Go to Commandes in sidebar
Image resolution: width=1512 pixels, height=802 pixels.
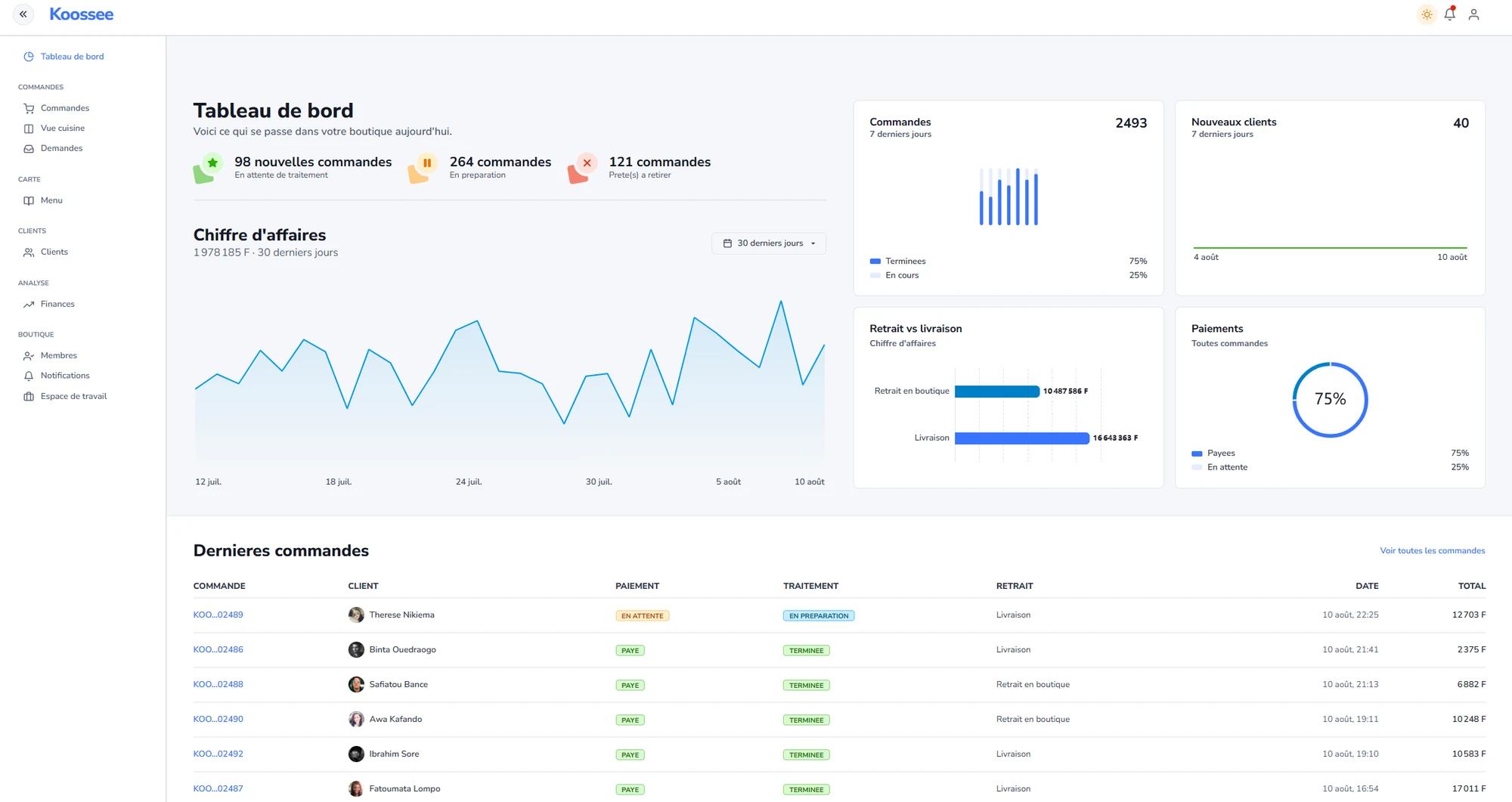pos(64,108)
